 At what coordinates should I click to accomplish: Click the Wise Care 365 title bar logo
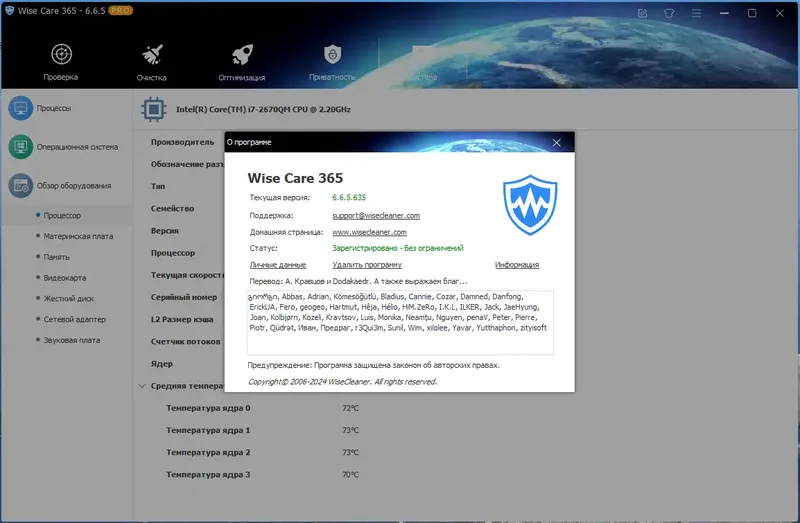(x=9, y=10)
